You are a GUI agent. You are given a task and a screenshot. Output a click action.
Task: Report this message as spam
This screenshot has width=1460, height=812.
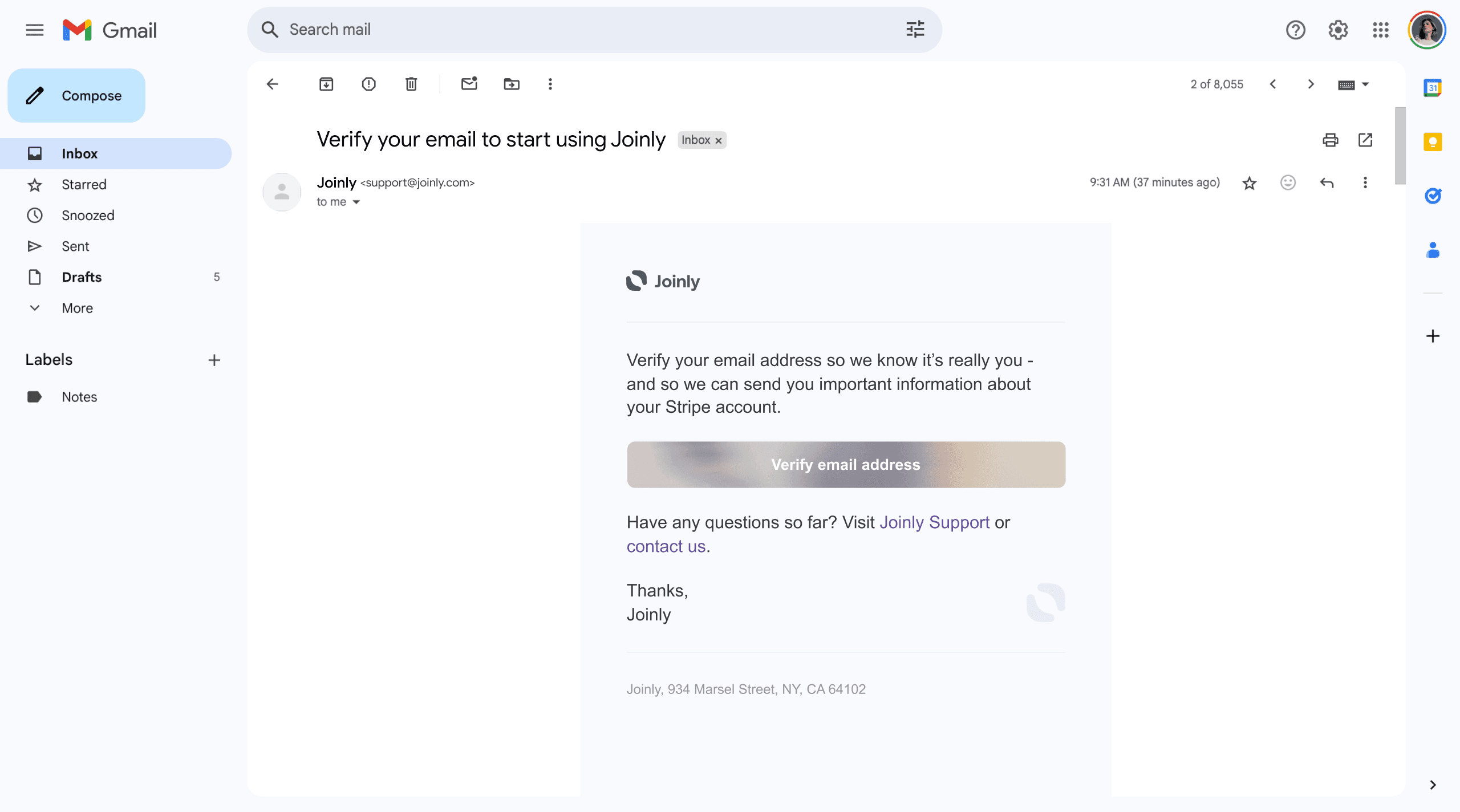368,84
